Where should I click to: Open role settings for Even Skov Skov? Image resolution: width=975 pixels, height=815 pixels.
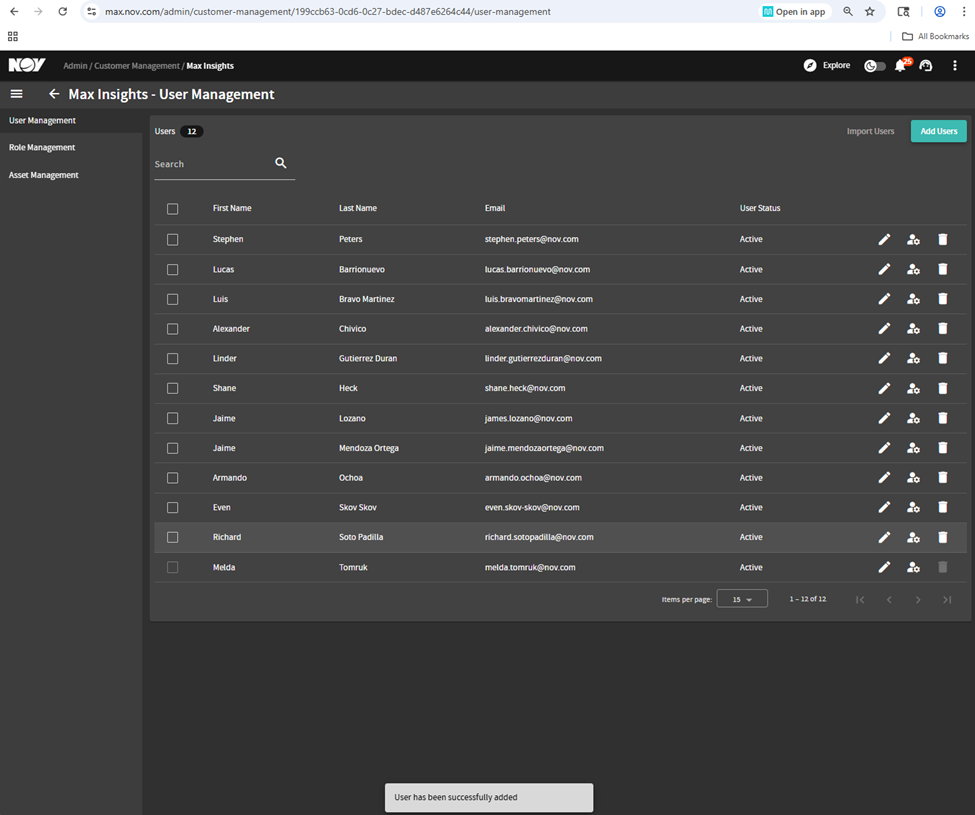913,507
